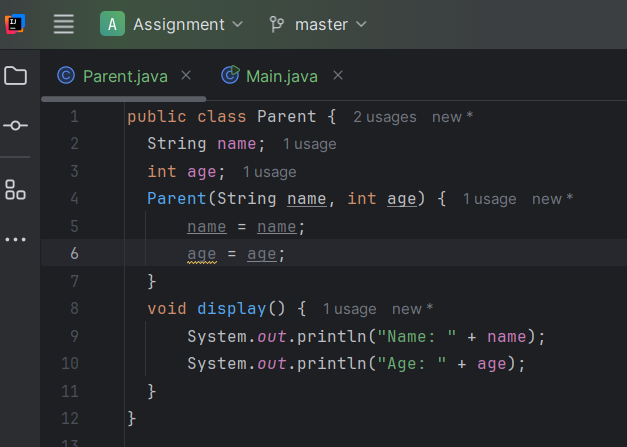The image size is (627, 447).
Task: Click the '2 usages' hint on Parent class
Action: pyautogui.click(x=384, y=117)
